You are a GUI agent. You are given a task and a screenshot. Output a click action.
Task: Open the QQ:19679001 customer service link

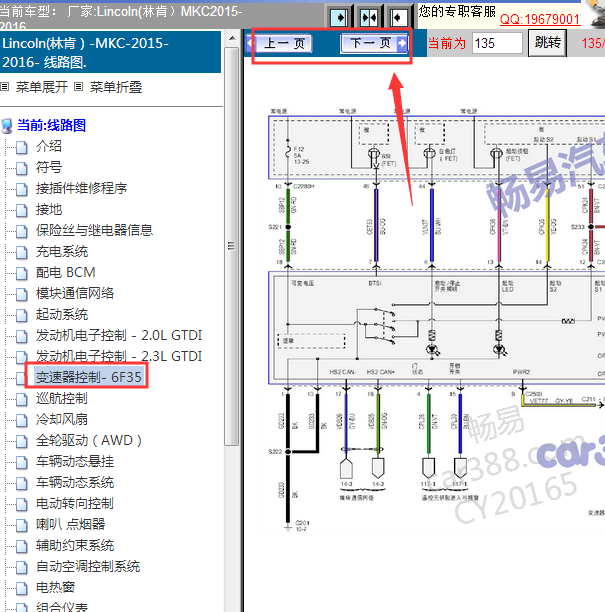coord(540,19)
